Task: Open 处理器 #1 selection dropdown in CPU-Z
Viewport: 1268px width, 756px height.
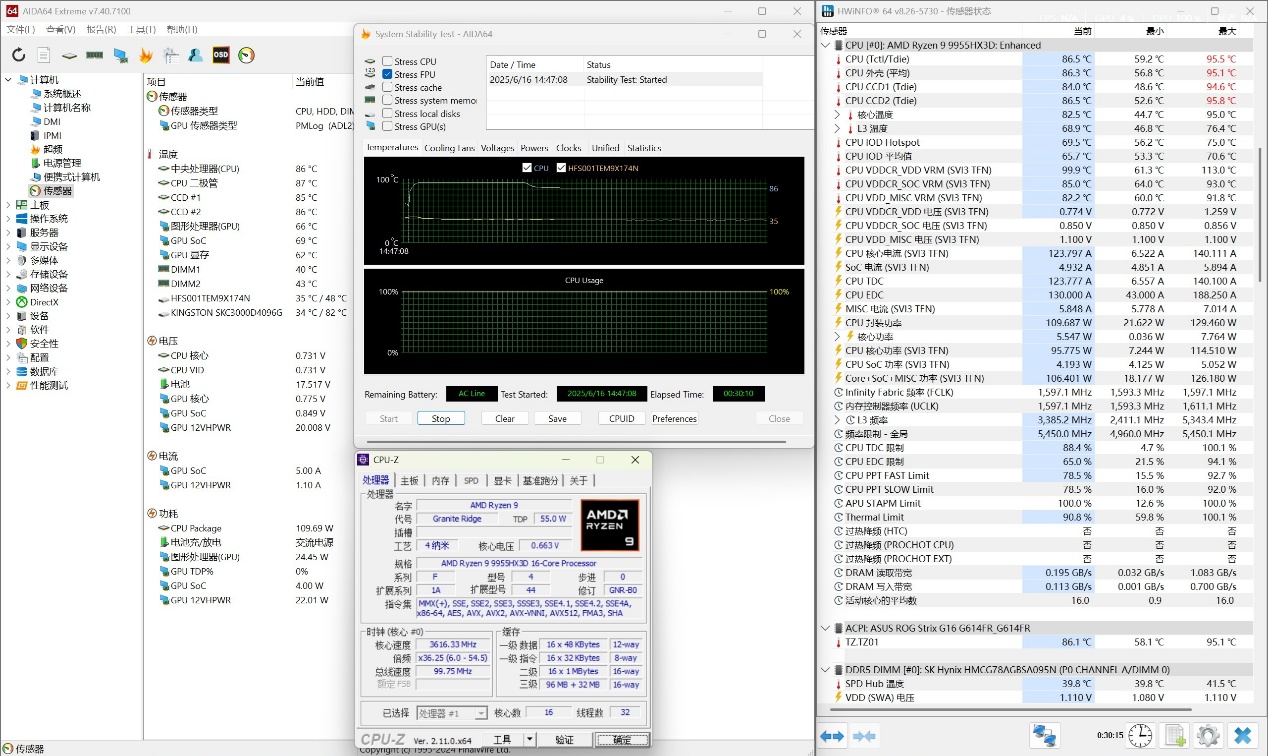Action: (x=452, y=713)
